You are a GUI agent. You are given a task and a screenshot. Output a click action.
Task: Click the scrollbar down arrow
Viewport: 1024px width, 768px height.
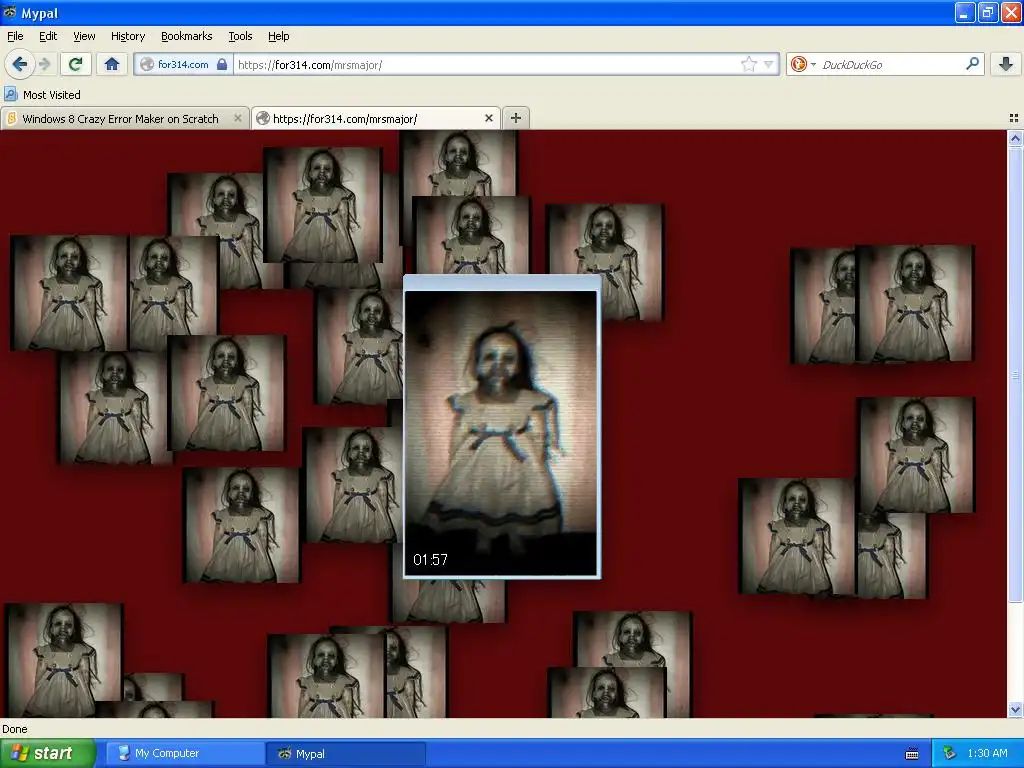click(x=1015, y=710)
